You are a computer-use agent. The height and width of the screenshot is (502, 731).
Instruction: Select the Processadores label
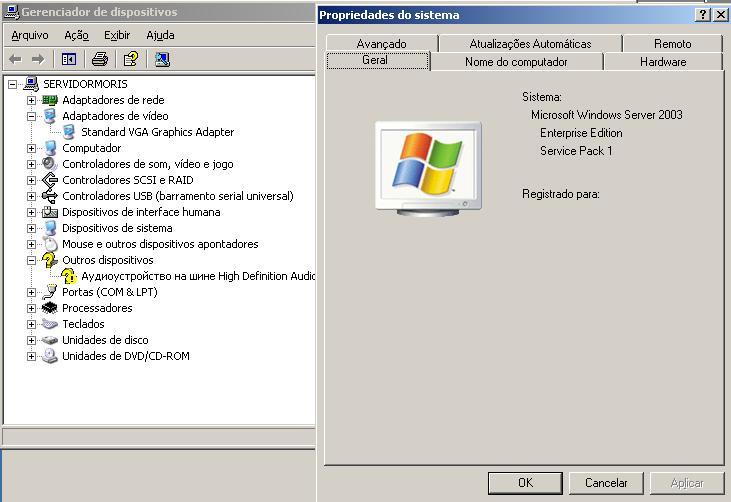tap(97, 308)
